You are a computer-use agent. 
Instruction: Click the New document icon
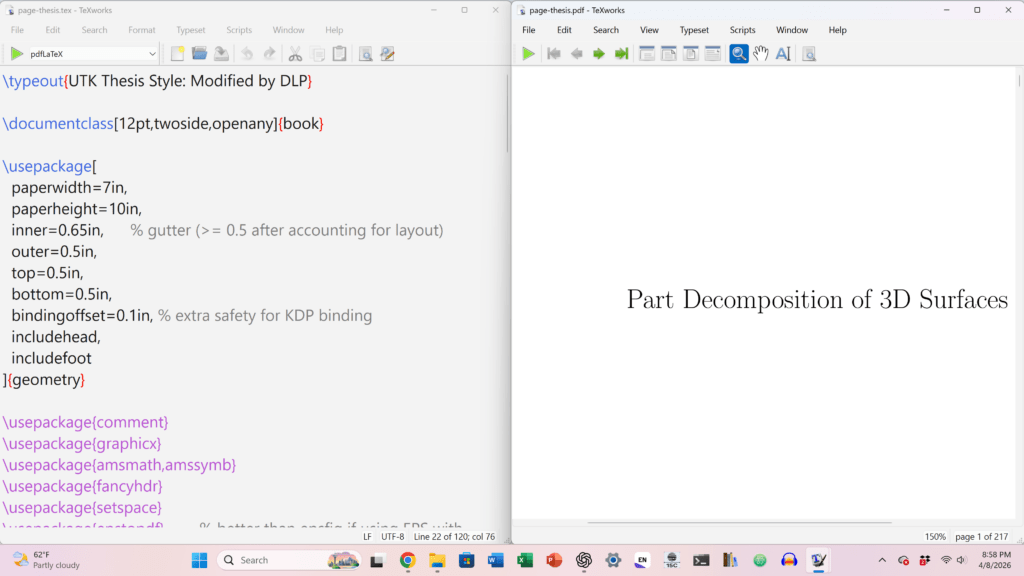pos(177,54)
